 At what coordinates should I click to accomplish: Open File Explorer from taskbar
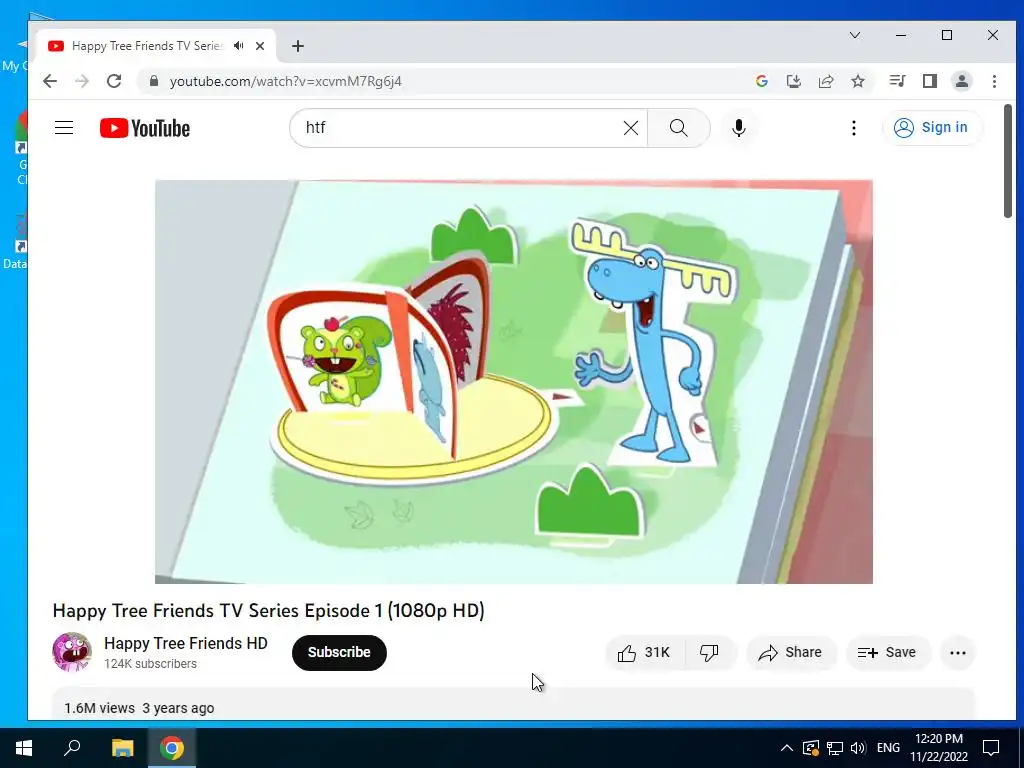tap(122, 748)
